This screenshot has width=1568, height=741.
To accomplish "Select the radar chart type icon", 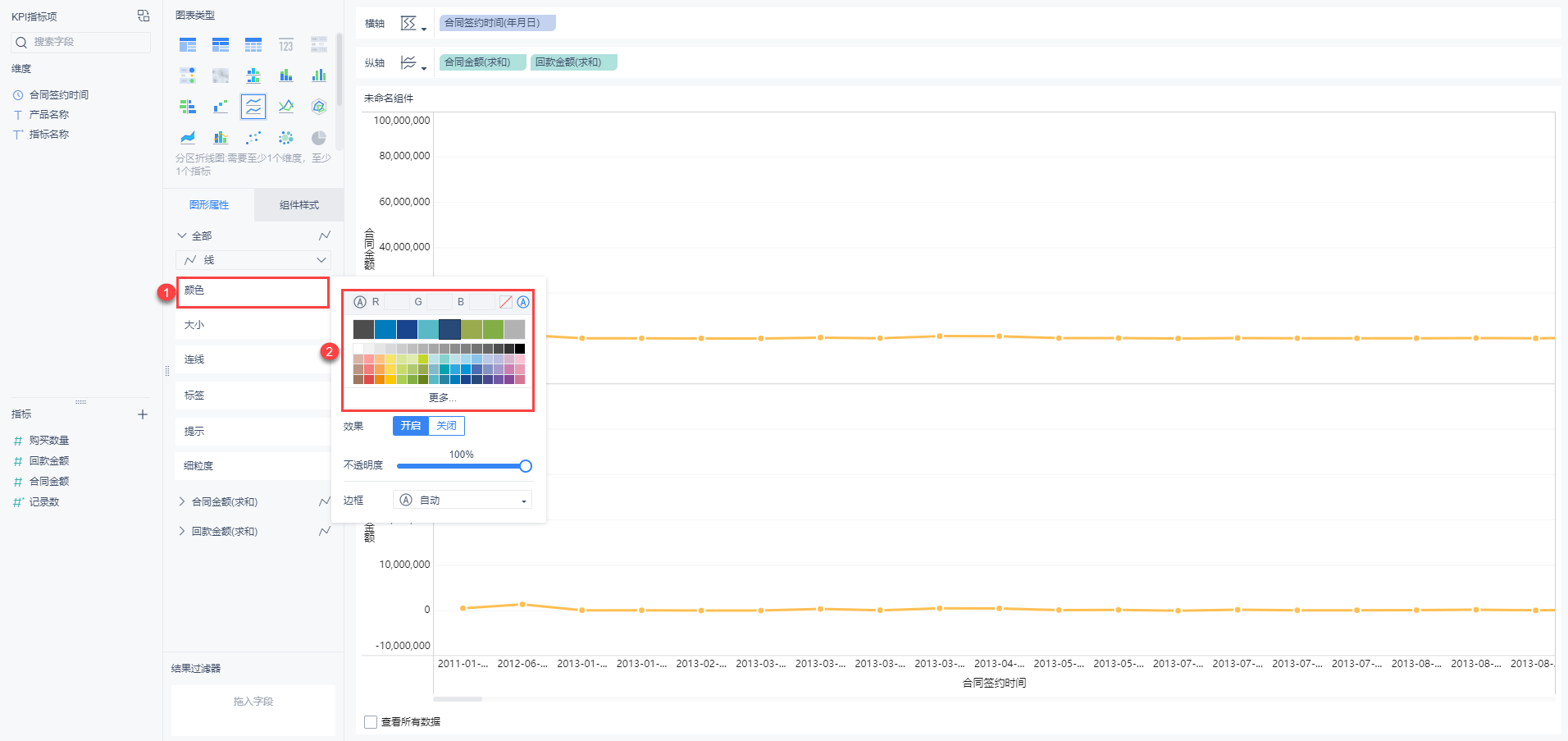I will (x=319, y=107).
